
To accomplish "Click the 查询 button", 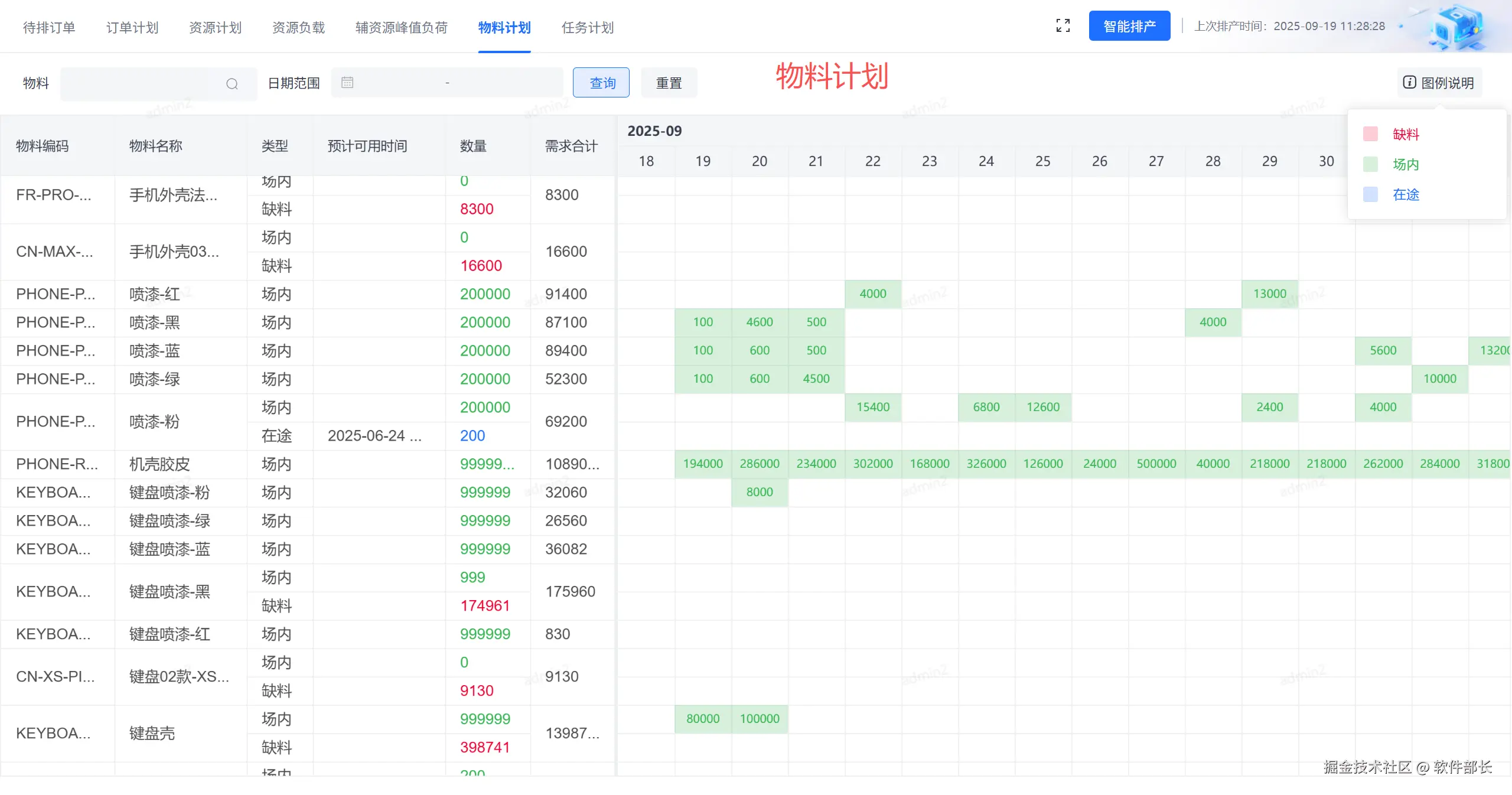I will (x=601, y=83).
